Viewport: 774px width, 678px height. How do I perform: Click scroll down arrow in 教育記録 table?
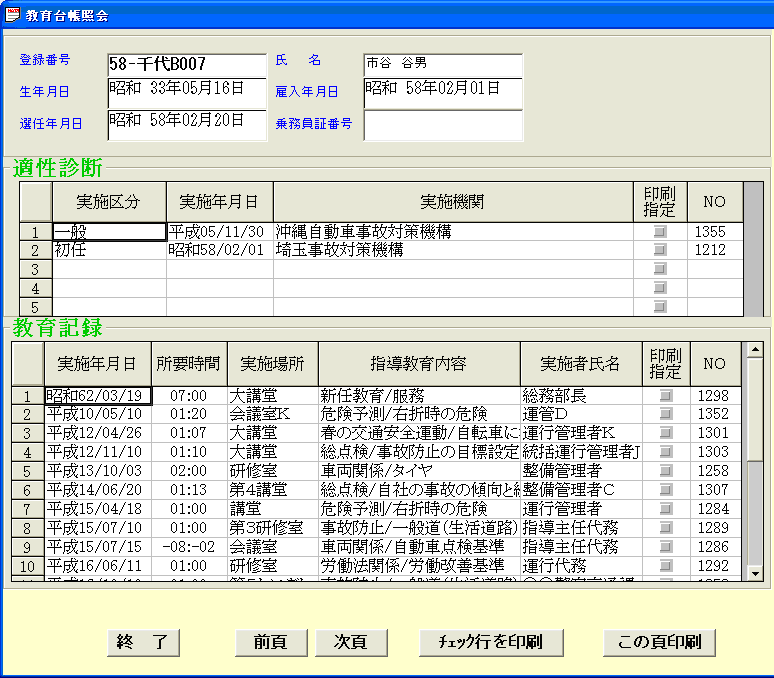coord(755,573)
